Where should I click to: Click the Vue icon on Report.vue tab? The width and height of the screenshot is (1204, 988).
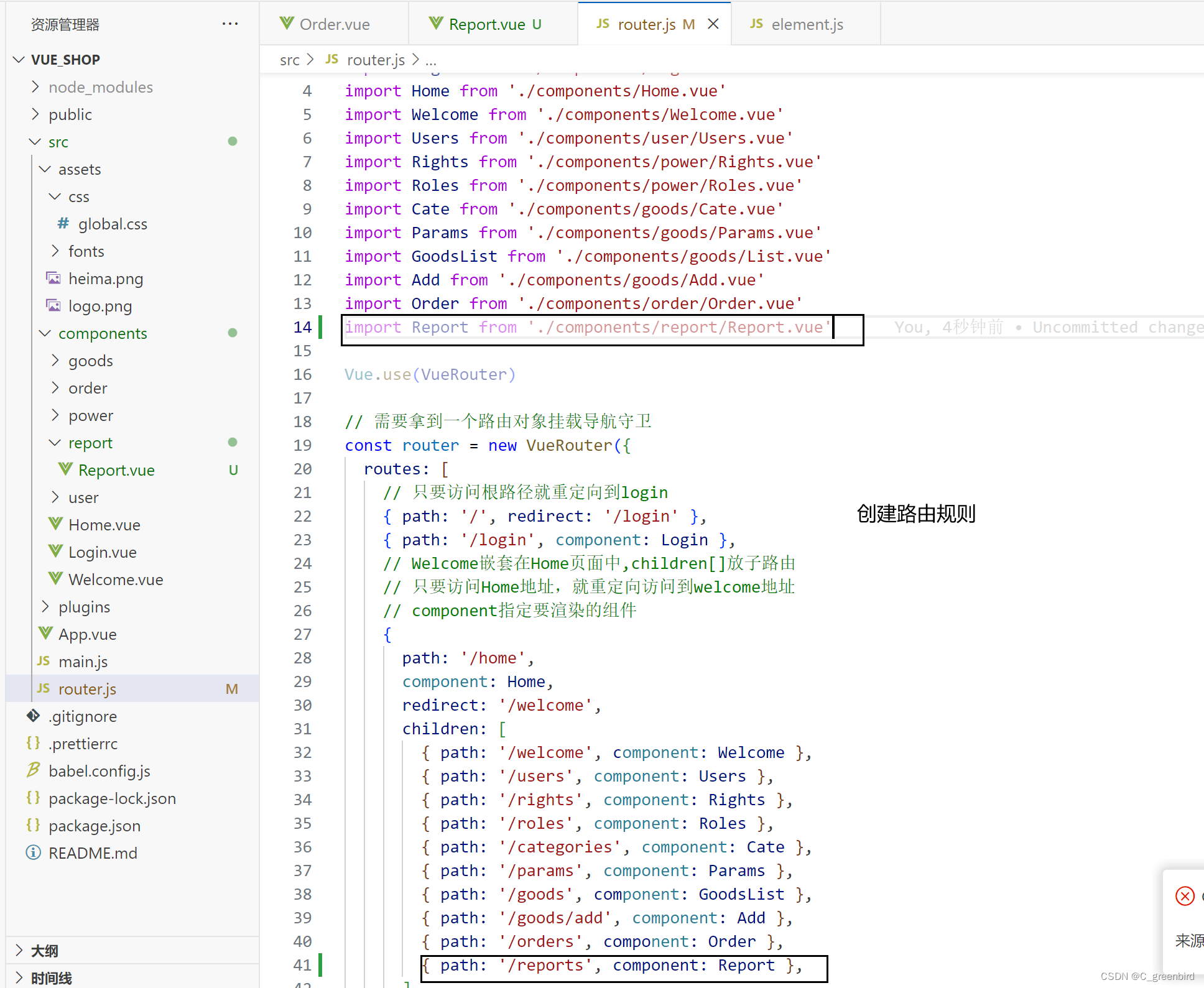click(x=436, y=24)
